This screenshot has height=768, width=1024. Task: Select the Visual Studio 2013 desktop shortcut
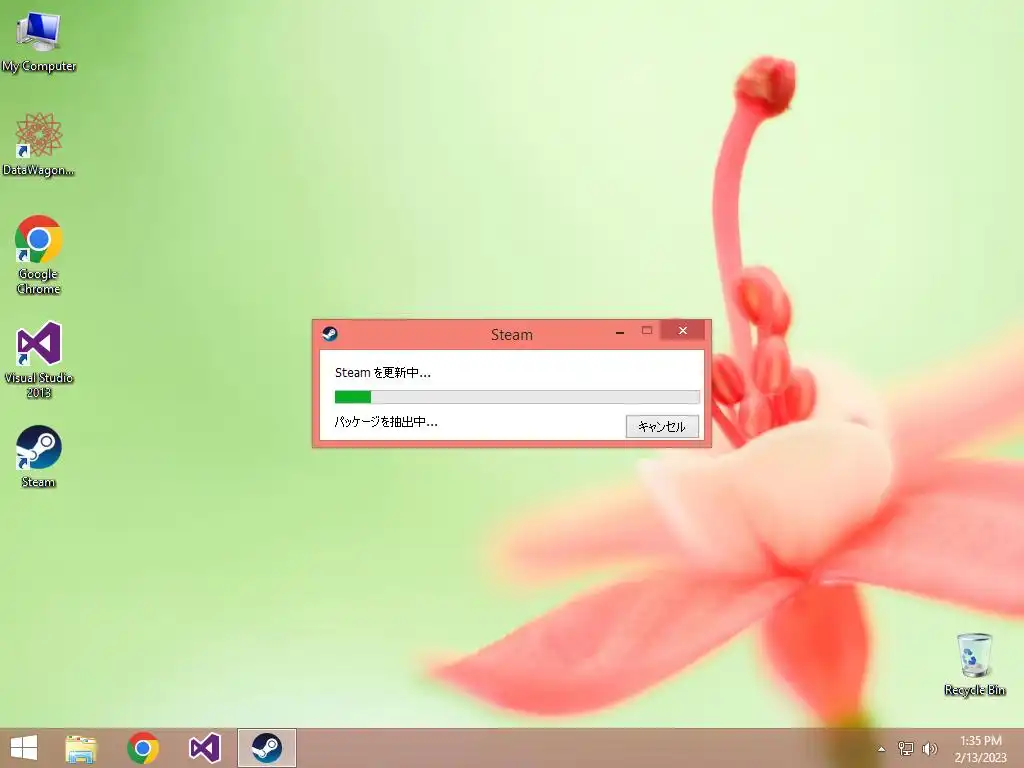(39, 360)
